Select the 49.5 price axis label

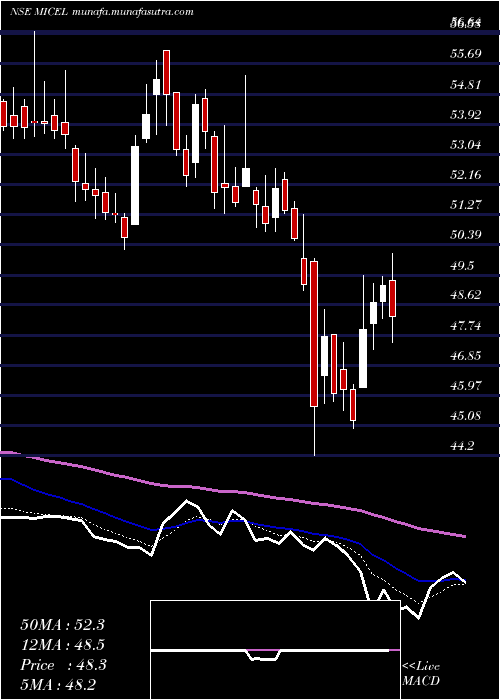coord(462,265)
